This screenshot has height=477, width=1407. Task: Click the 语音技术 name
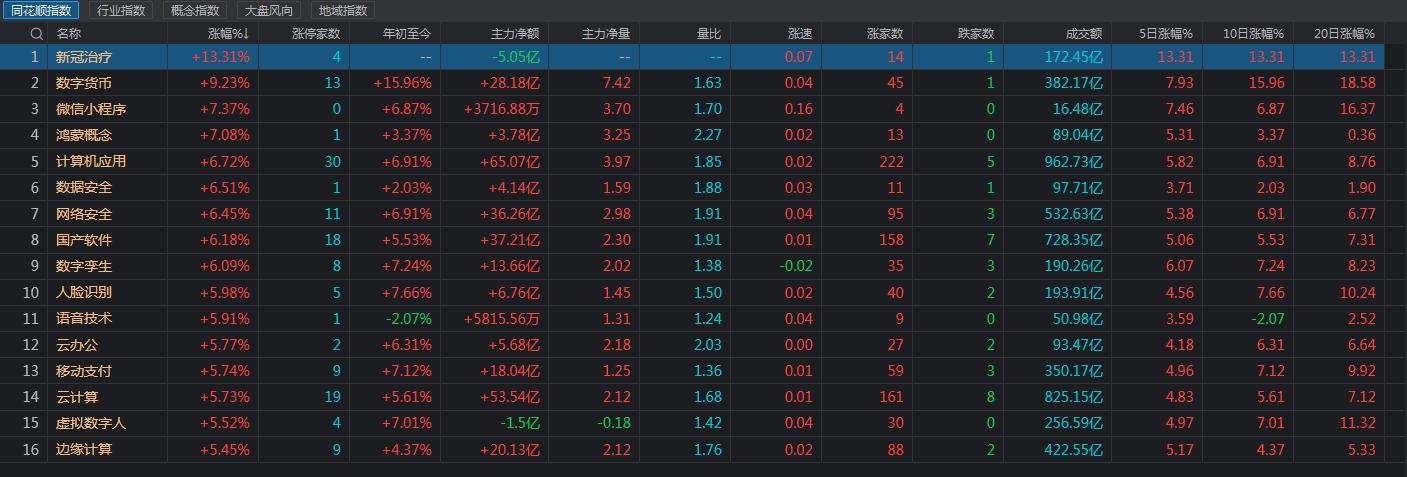(84, 318)
